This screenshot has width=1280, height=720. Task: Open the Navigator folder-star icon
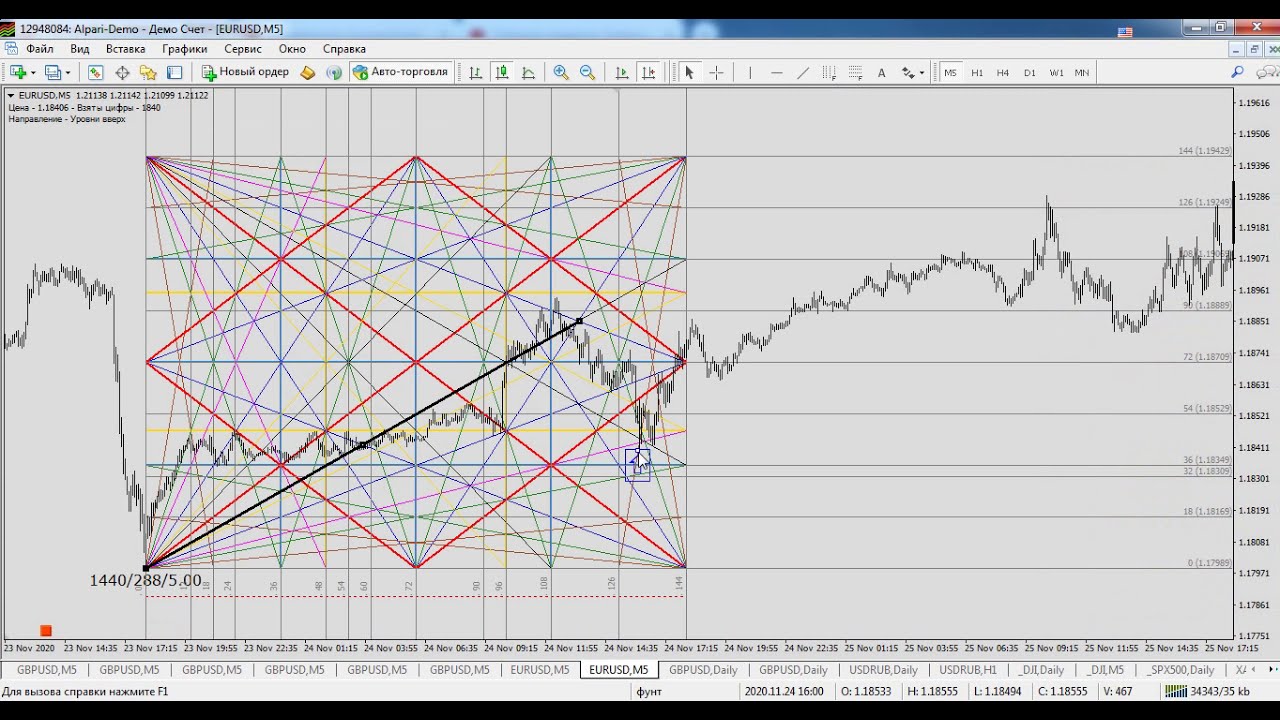pyautogui.click(x=148, y=72)
